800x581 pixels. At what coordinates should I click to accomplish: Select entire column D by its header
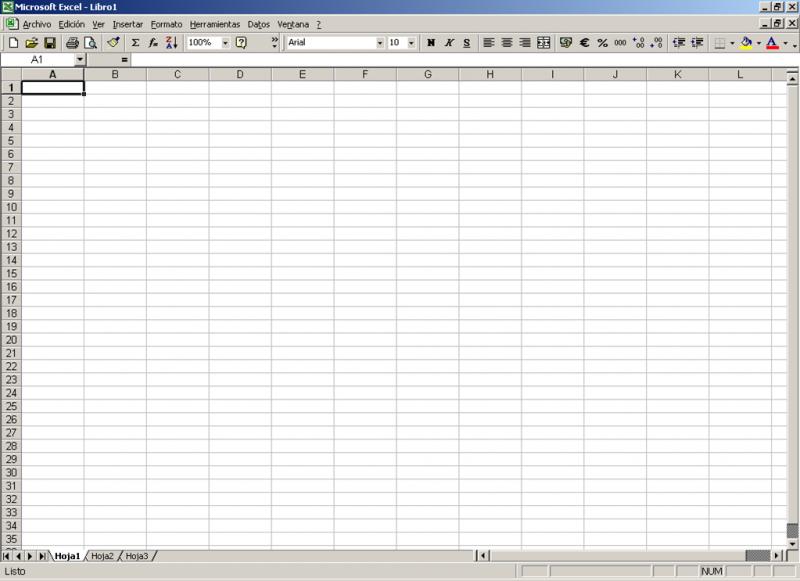[x=240, y=74]
